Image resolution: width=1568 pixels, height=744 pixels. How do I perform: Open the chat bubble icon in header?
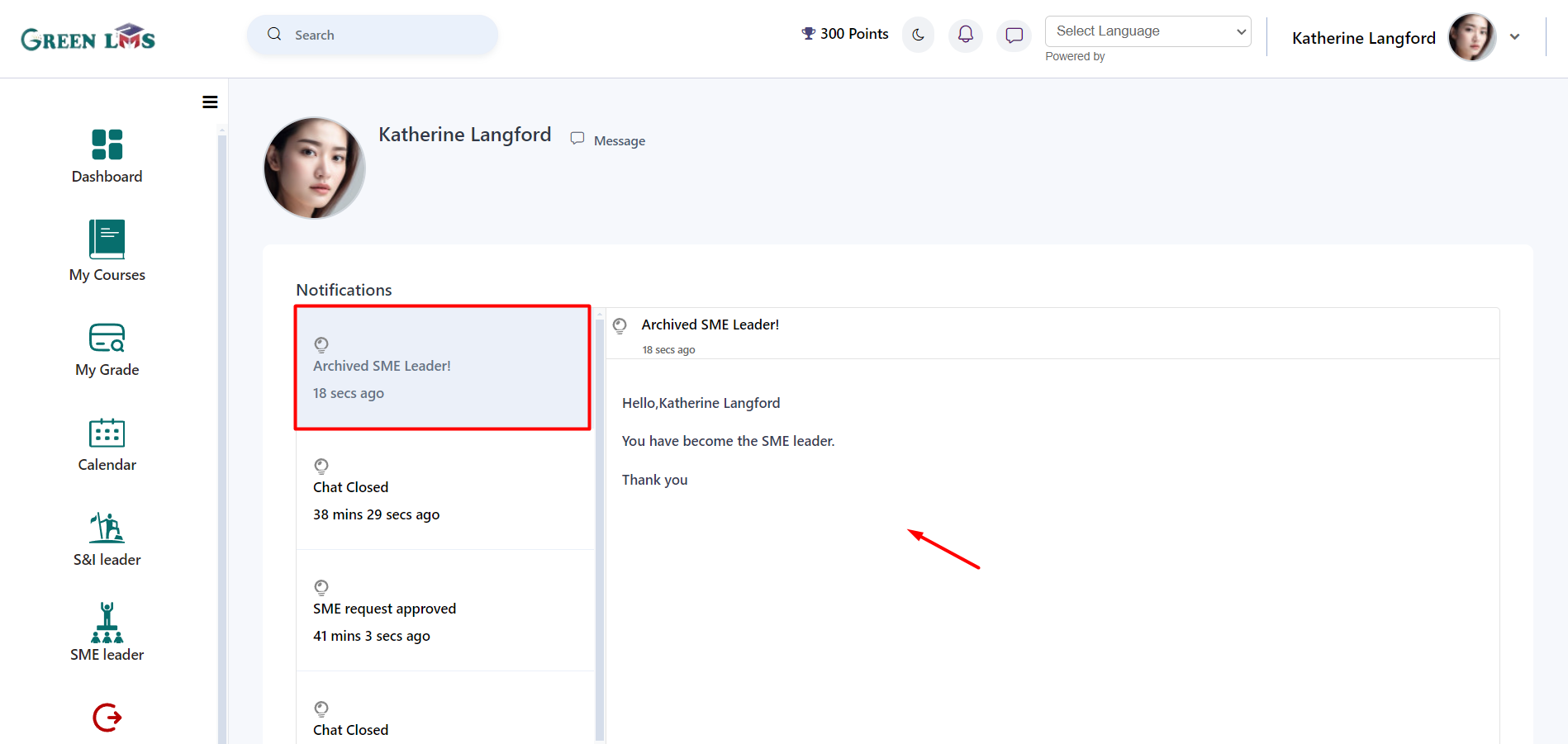1014,35
